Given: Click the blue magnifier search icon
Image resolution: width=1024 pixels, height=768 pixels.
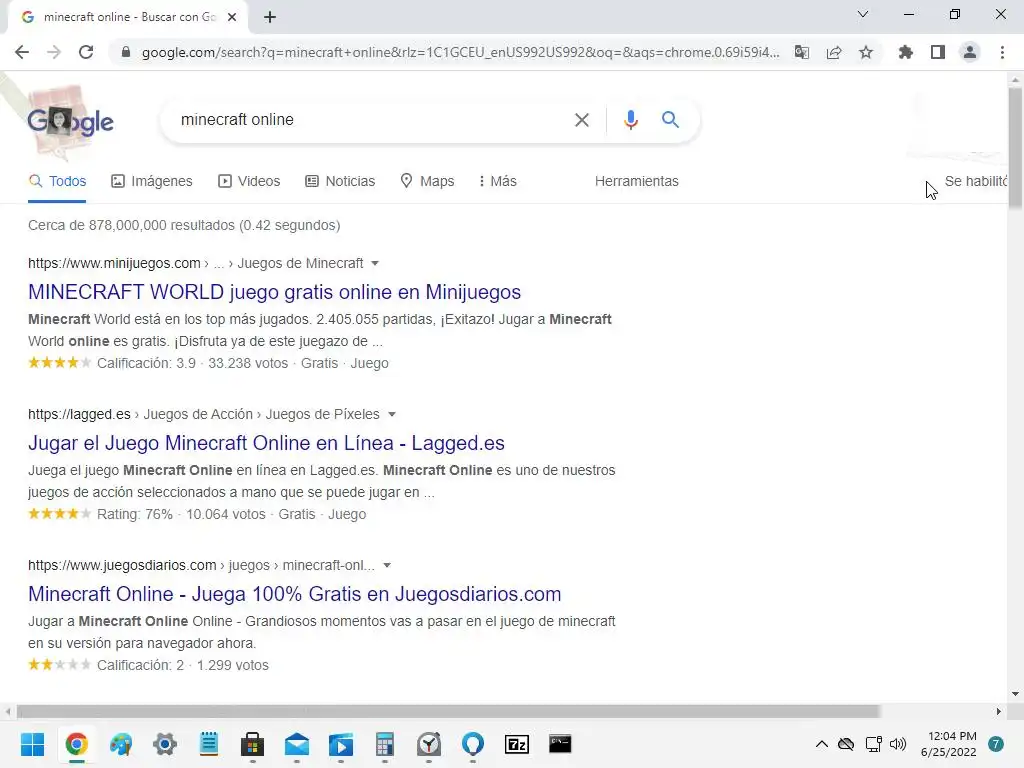Looking at the screenshot, I should click(x=670, y=120).
